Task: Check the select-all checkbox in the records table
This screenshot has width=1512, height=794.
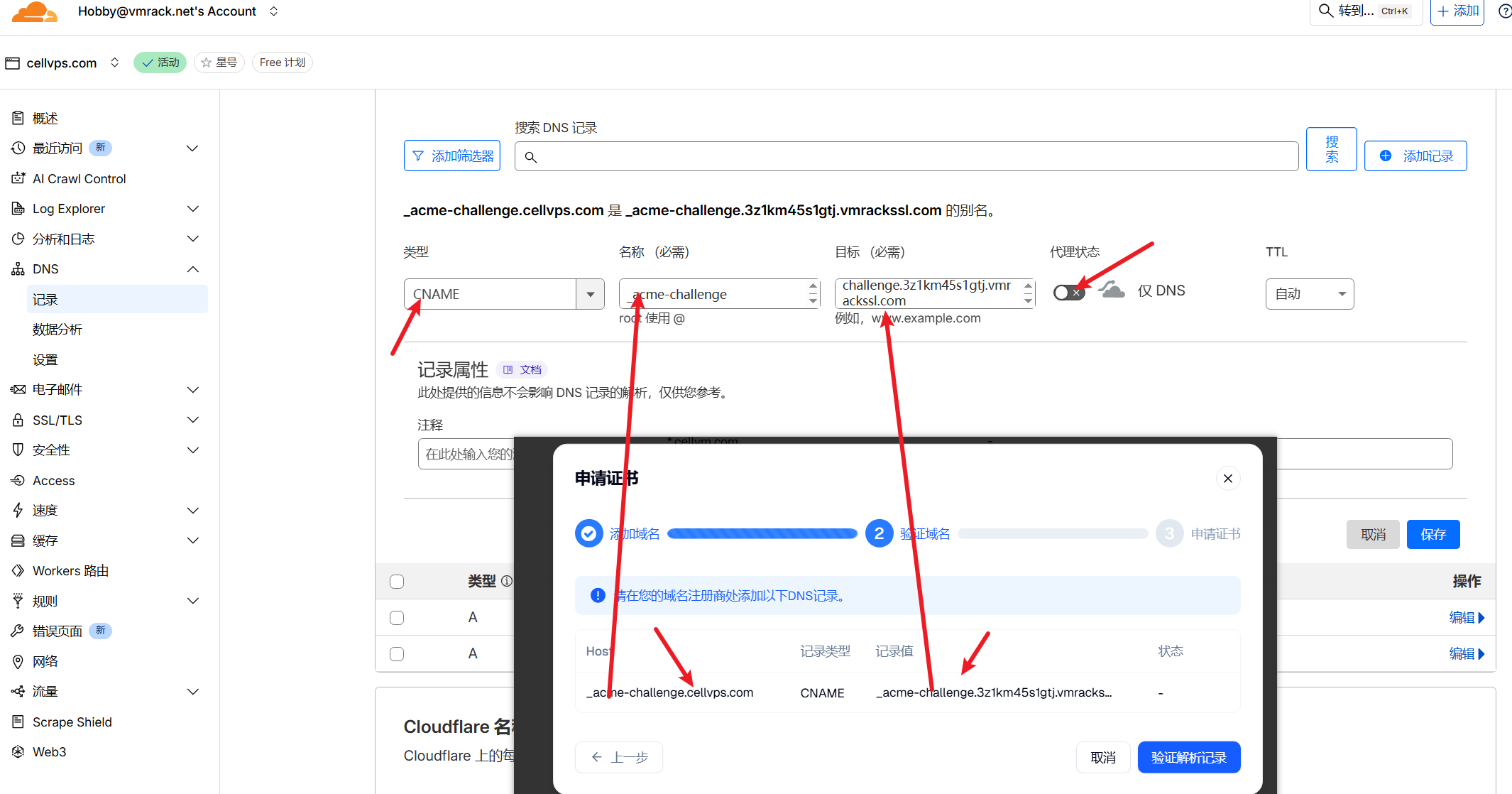Action: pyautogui.click(x=396, y=581)
